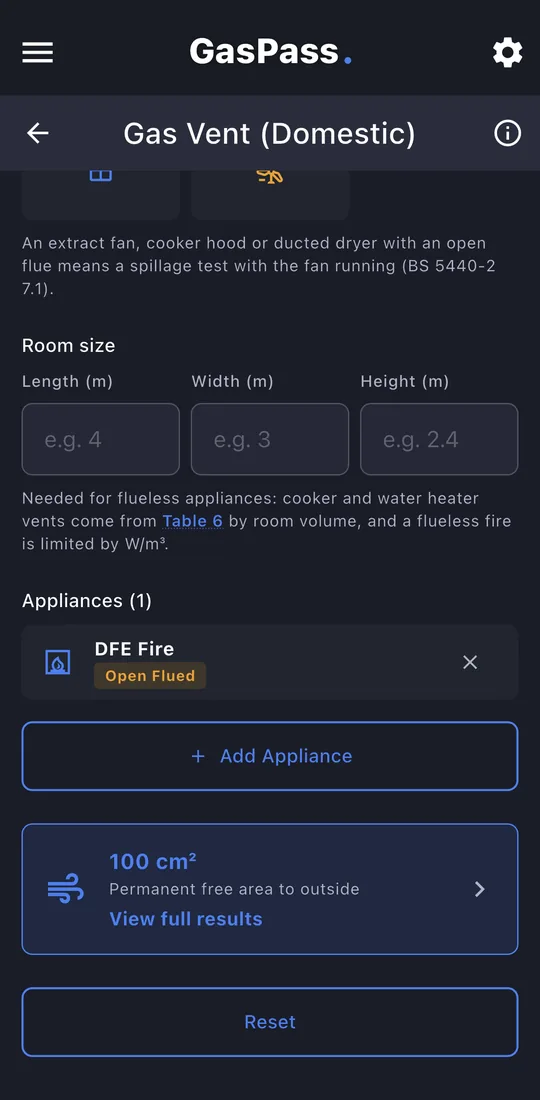
Task: Open the hamburger menu
Action: 37,53
